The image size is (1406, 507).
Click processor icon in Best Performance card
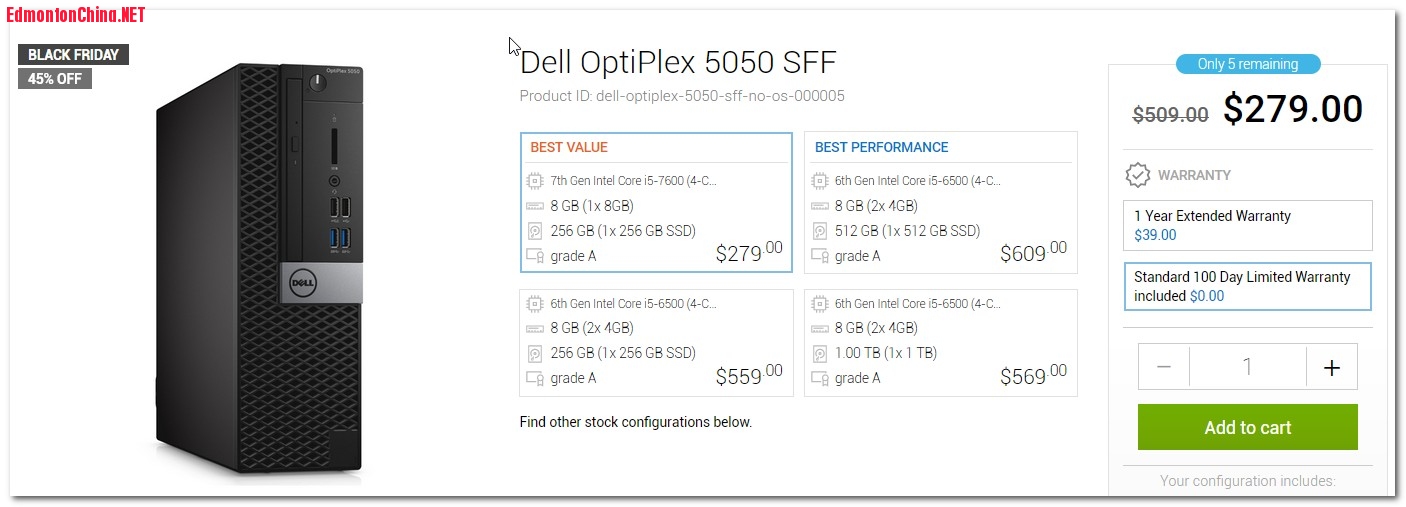coord(820,181)
